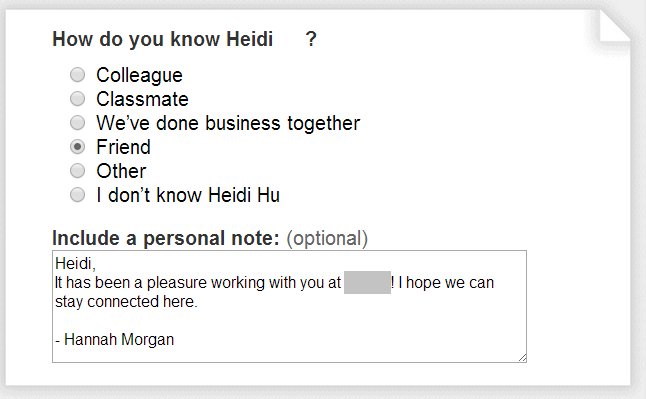Pick the business together radio circle
Image resolution: width=646 pixels, height=399 pixels.
click(x=77, y=123)
